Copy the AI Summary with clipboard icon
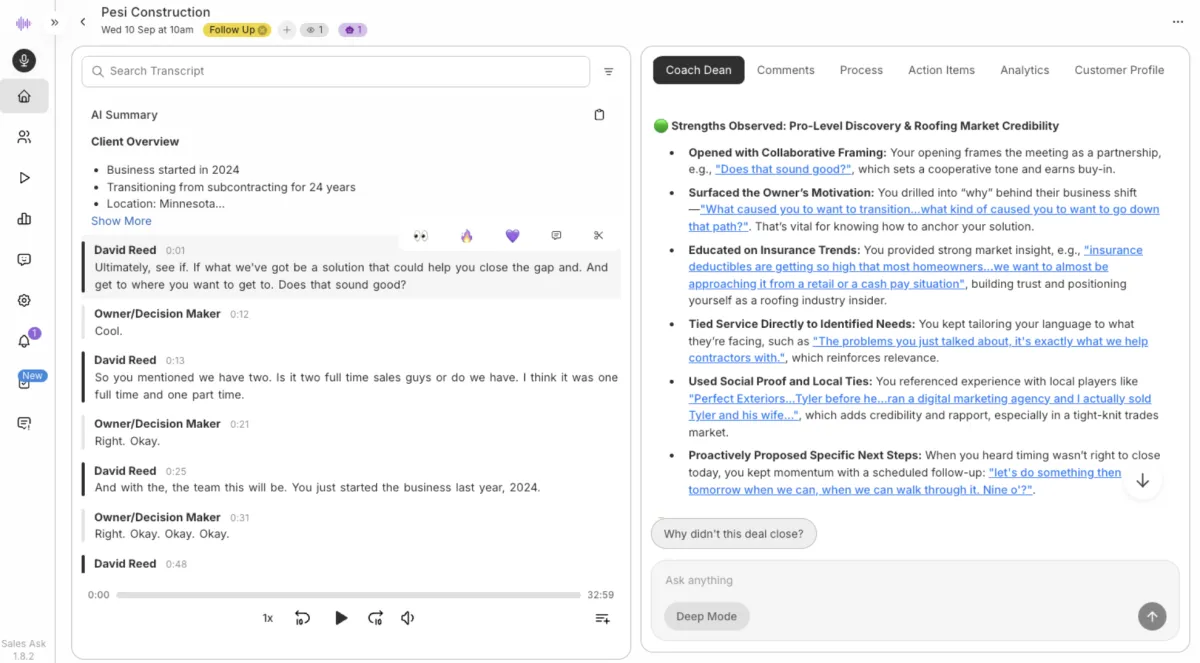 pyautogui.click(x=599, y=115)
